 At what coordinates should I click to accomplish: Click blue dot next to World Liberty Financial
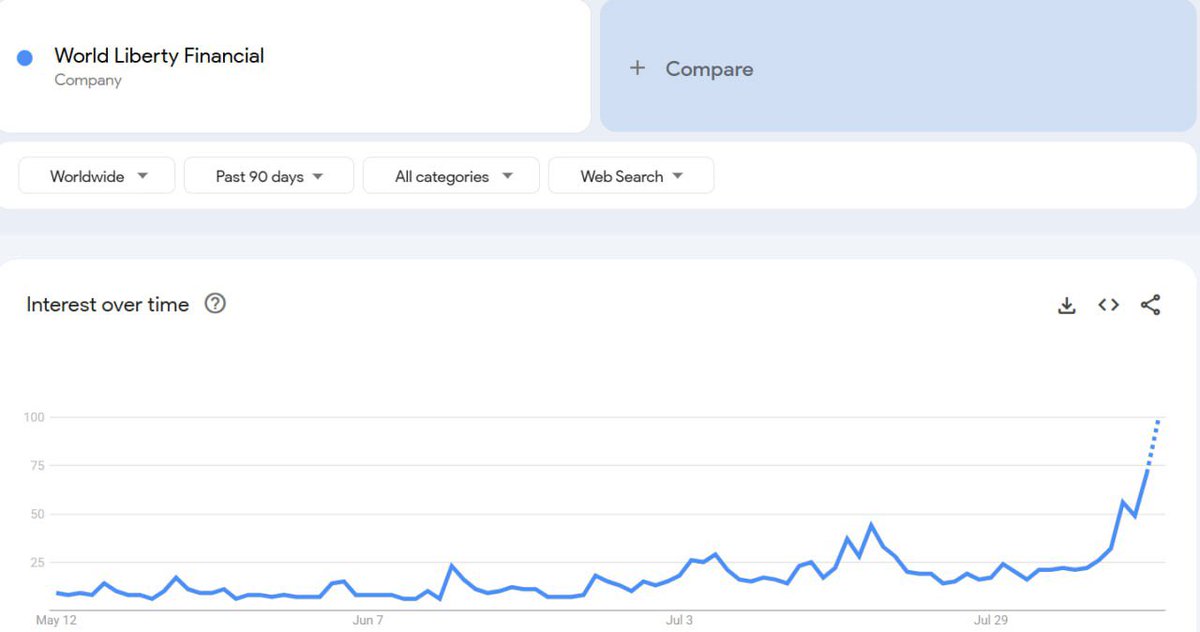coord(25,58)
